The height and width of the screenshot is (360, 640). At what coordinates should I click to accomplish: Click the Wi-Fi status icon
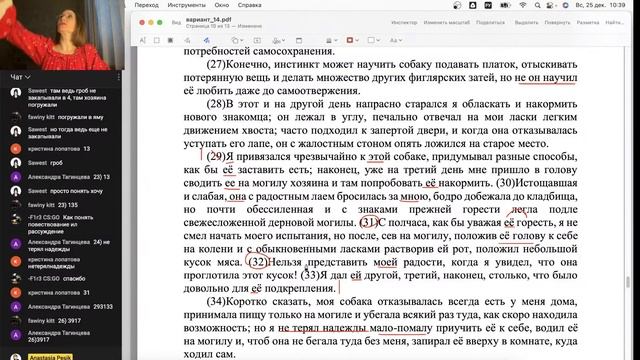click(523, 5)
